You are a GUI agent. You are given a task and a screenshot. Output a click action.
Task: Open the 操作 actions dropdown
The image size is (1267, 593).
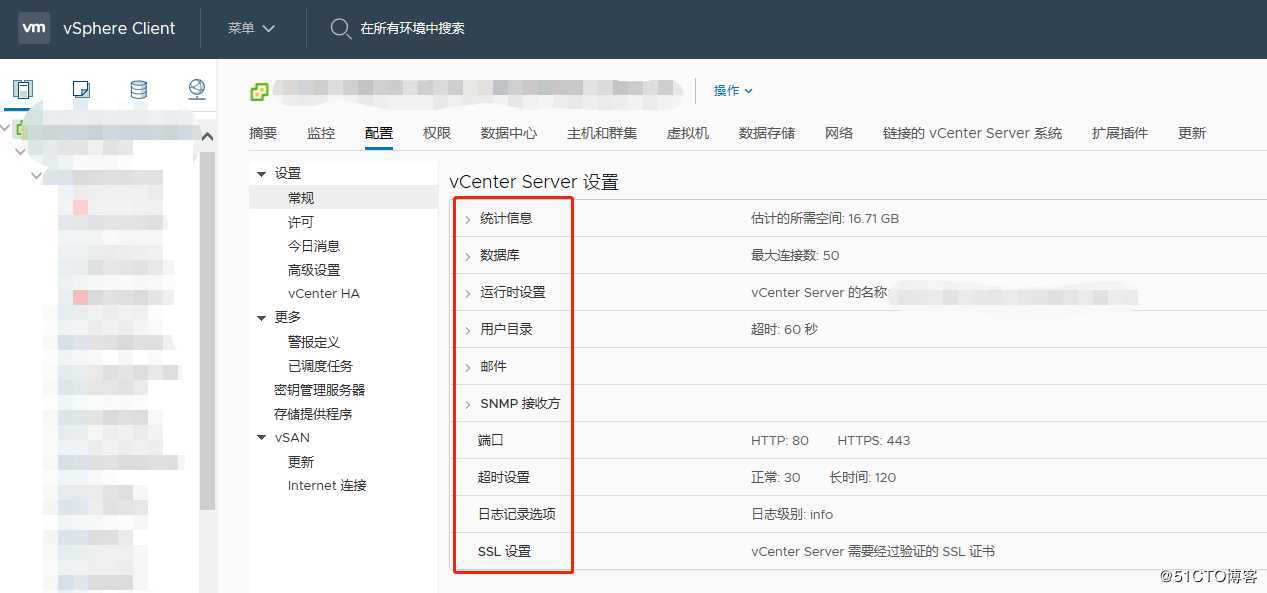click(733, 90)
